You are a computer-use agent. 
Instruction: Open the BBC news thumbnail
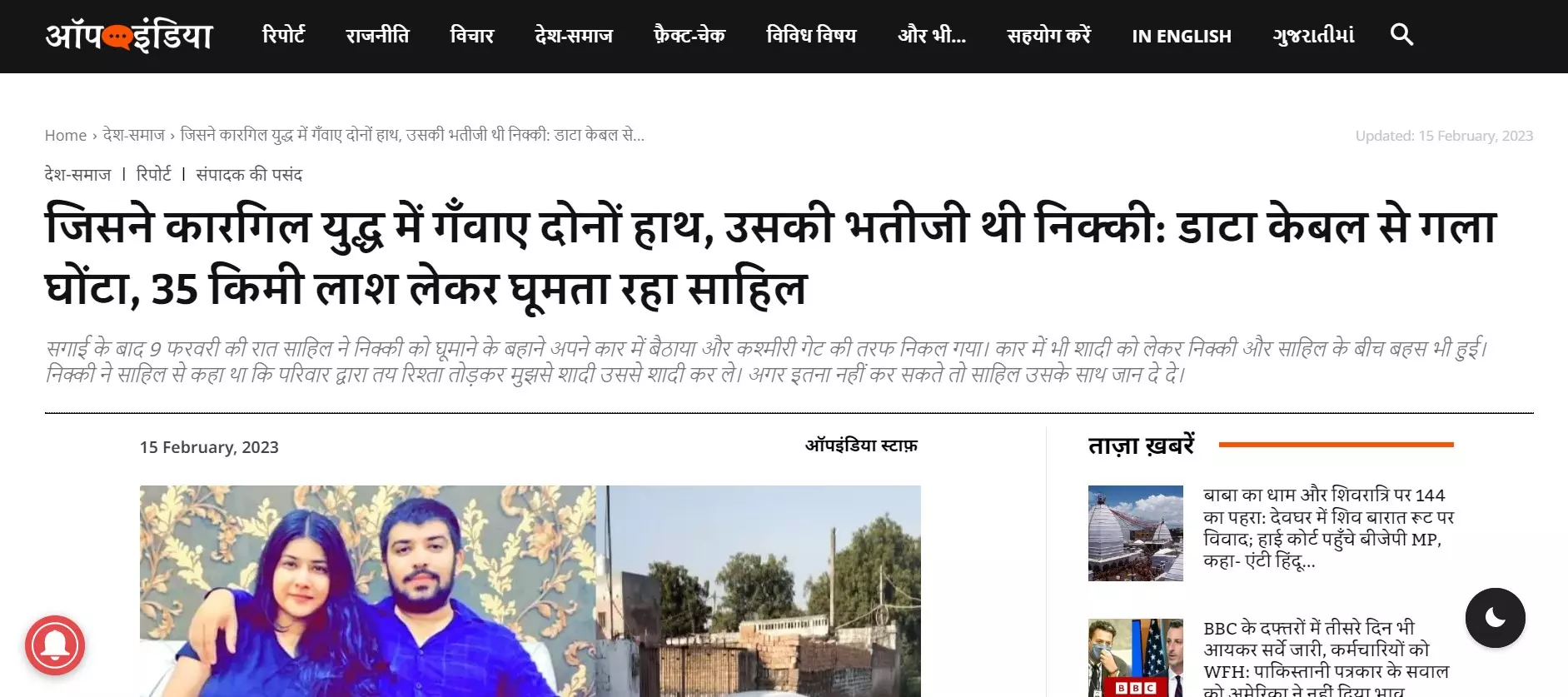pyautogui.click(x=1135, y=658)
